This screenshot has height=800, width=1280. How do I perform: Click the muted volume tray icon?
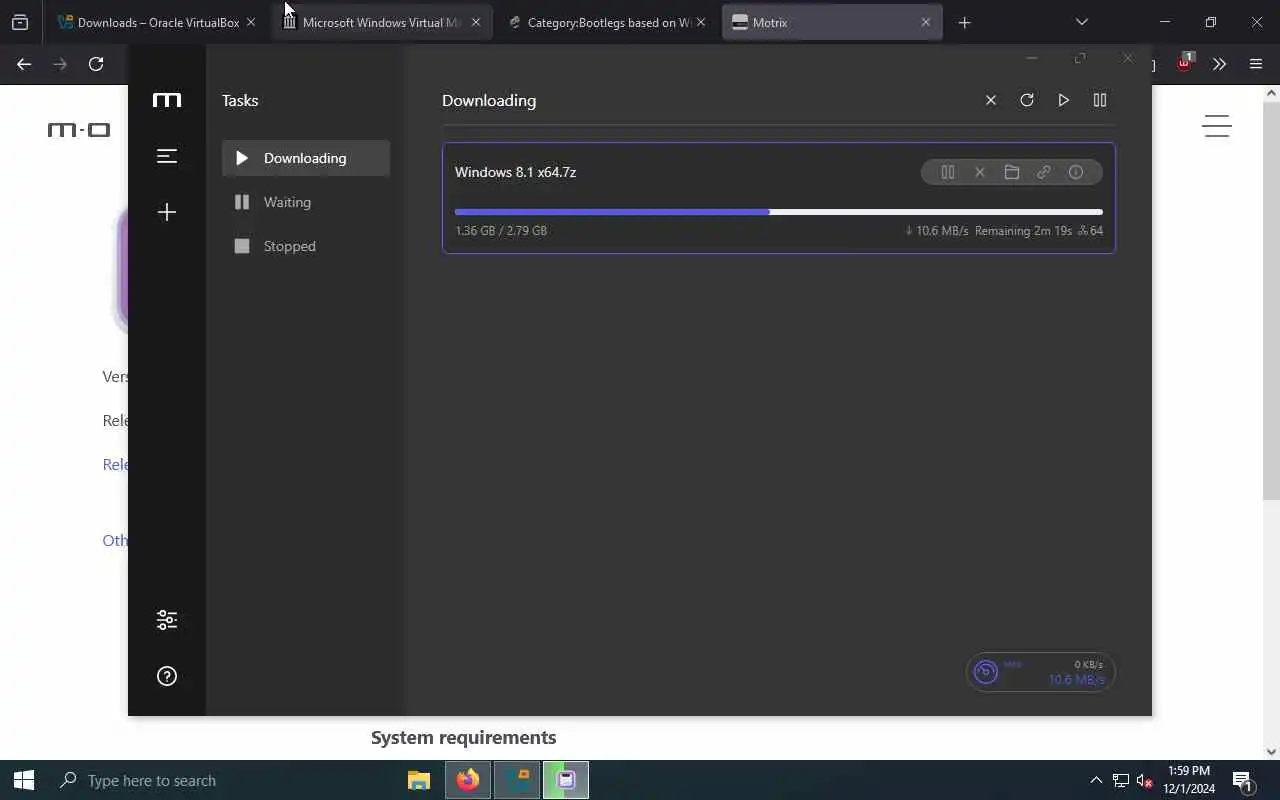pyautogui.click(x=1145, y=780)
